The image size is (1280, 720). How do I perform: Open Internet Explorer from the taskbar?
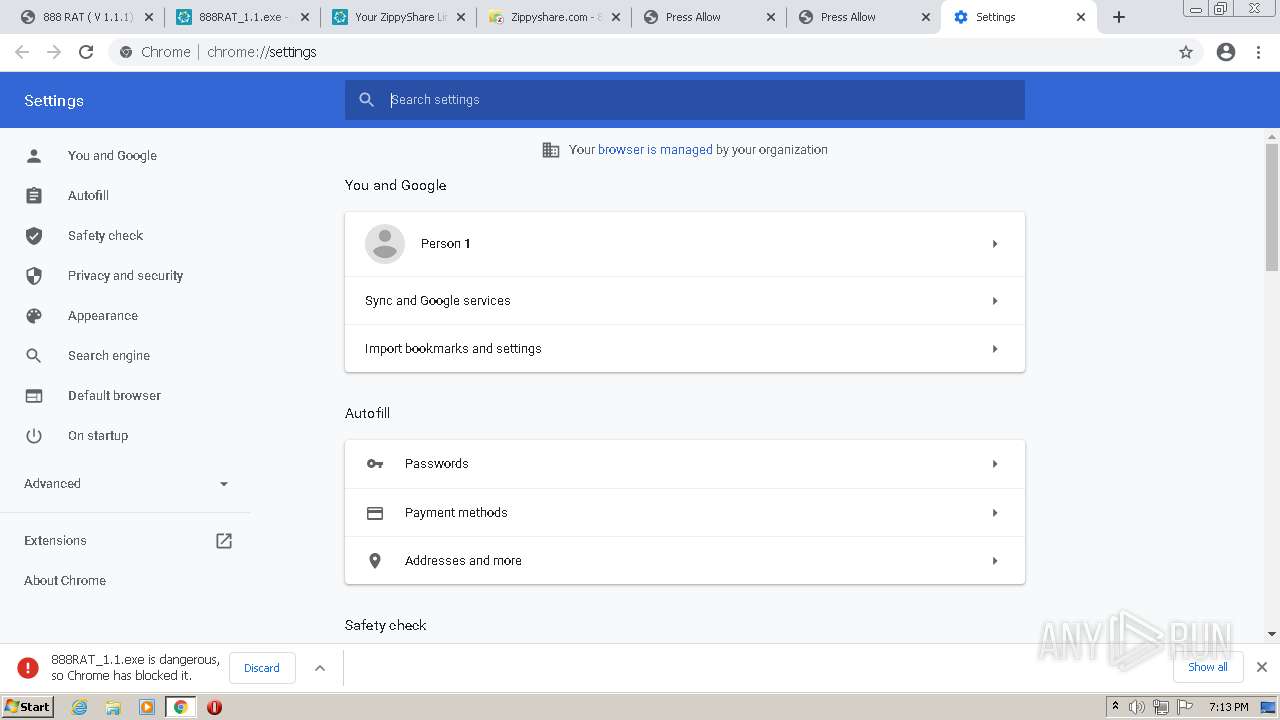click(79, 707)
